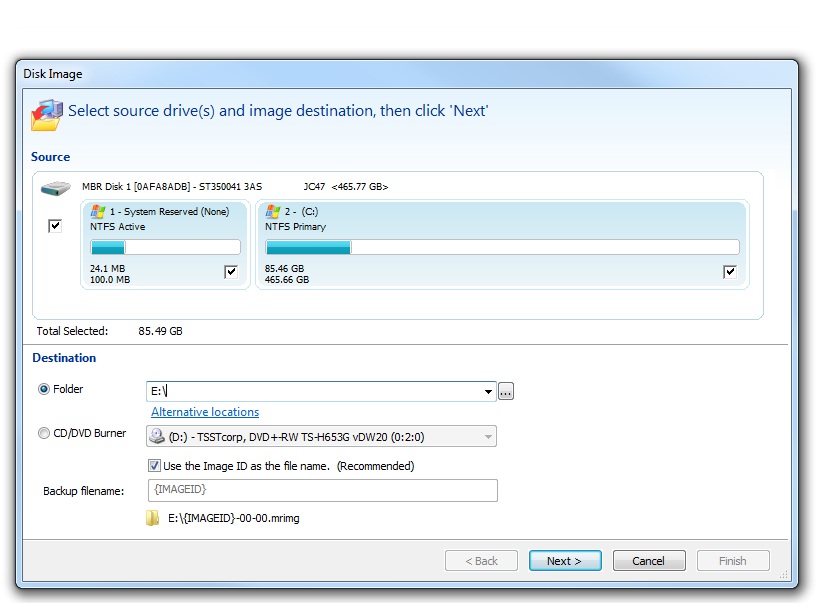Click the E:\{IMAGEID}-00-00.mrimg path text
This screenshot has width=816, height=606.
(234, 518)
